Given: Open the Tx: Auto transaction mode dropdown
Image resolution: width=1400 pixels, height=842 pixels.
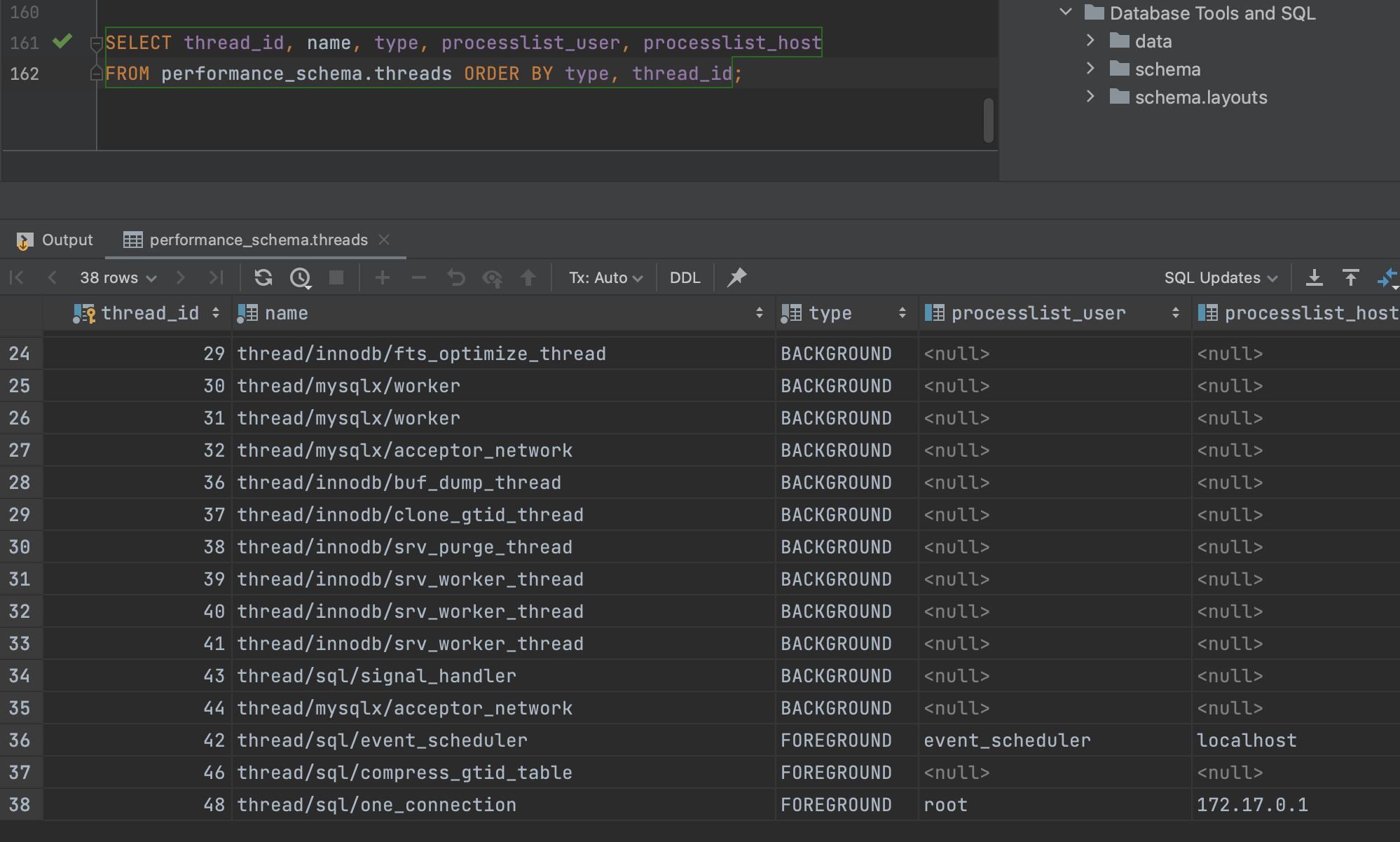Looking at the screenshot, I should pyautogui.click(x=605, y=278).
